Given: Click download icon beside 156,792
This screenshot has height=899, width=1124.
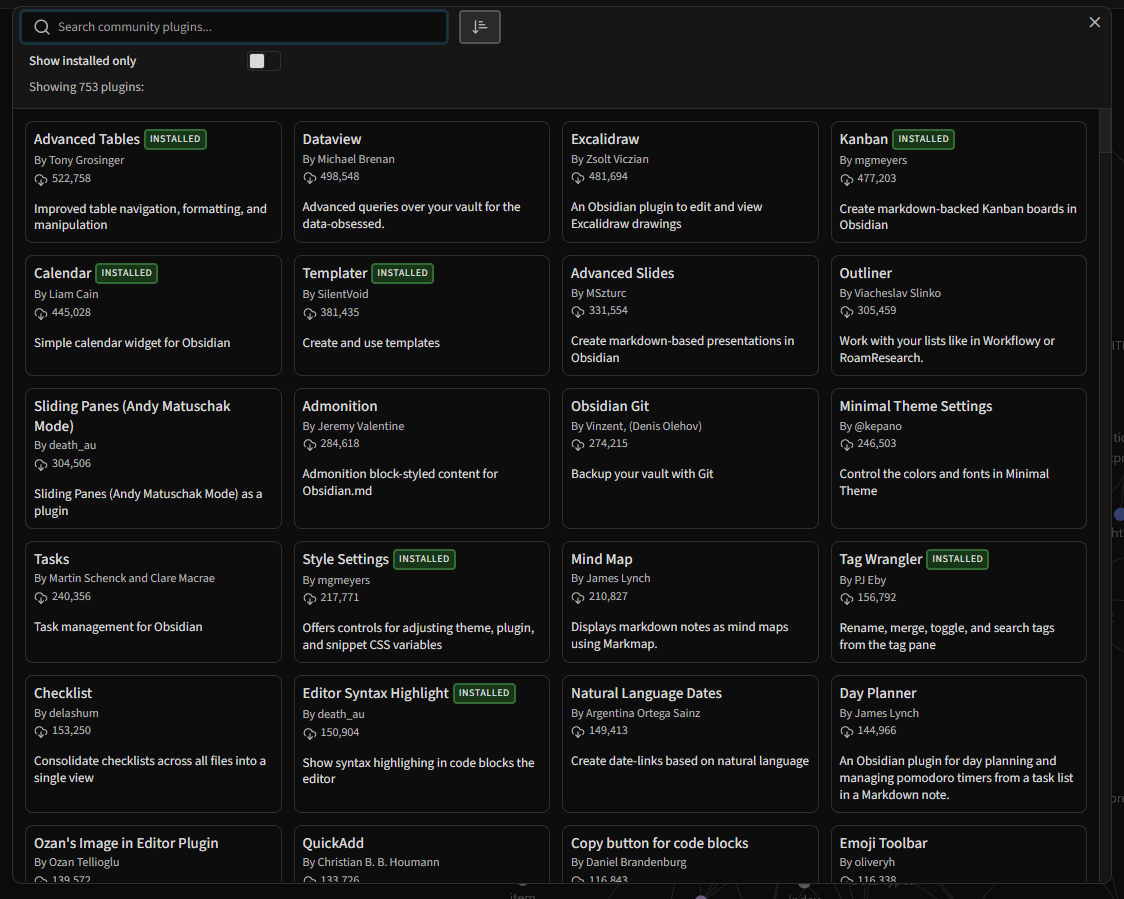Looking at the screenshot, I should click(847, 598).
